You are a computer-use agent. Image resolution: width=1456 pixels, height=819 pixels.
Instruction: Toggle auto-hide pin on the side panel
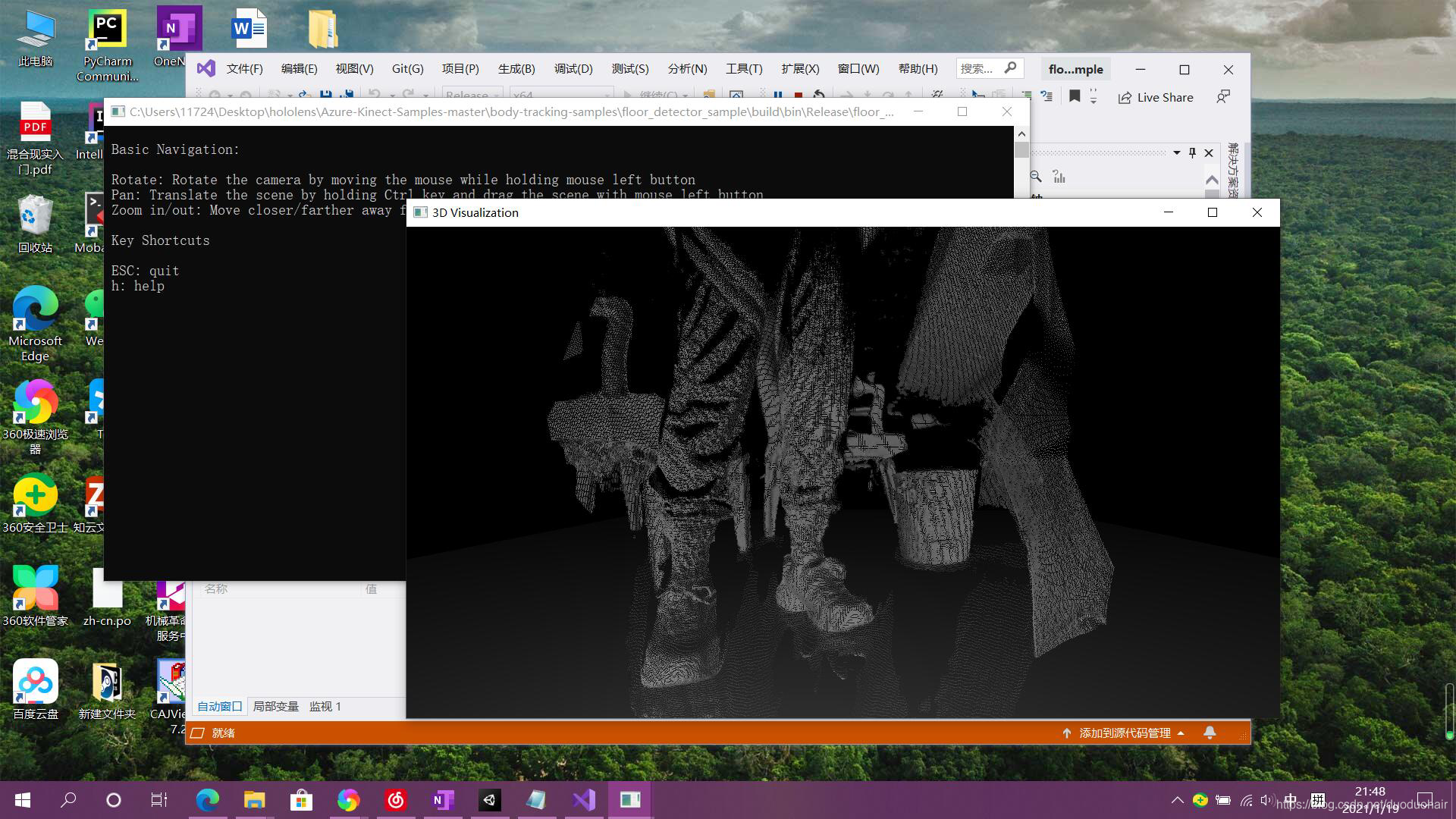1192,152
